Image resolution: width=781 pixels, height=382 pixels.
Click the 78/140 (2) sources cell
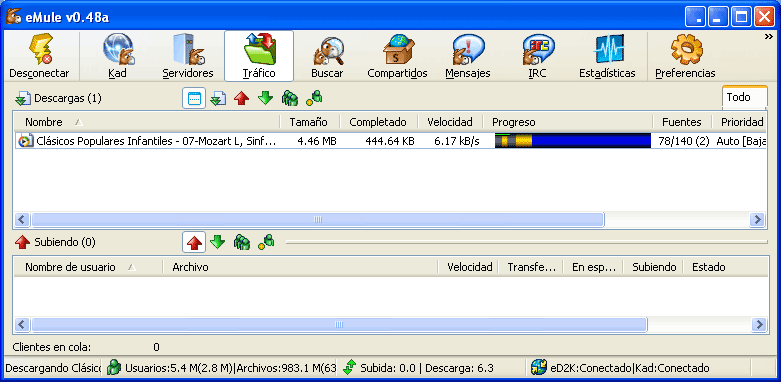[x=683, y=141]
